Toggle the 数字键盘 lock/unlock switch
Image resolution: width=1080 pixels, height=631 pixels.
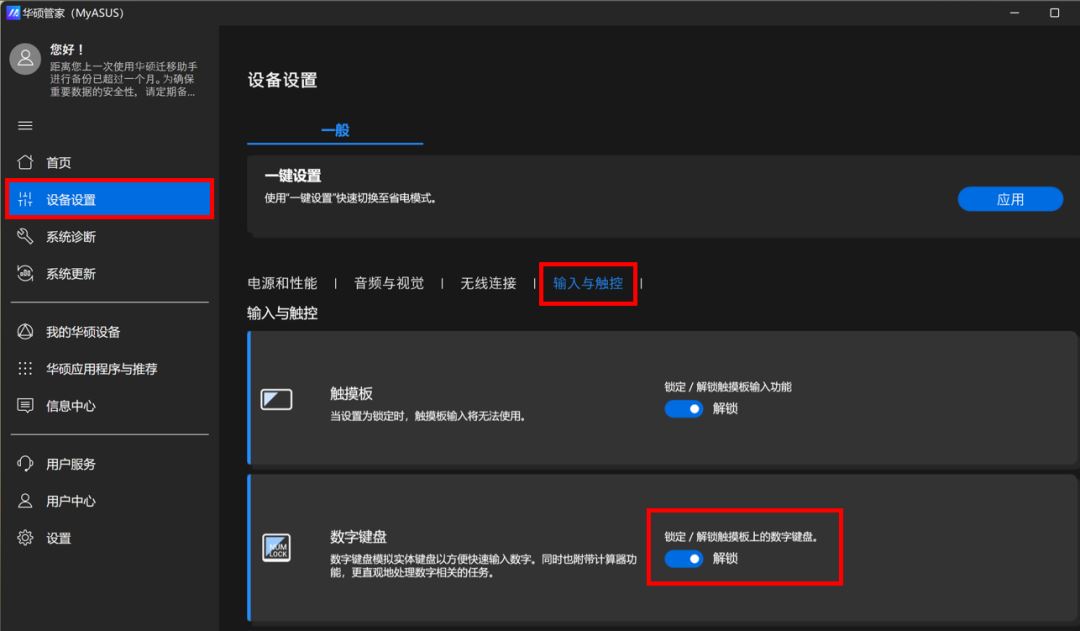click(684, 559)
